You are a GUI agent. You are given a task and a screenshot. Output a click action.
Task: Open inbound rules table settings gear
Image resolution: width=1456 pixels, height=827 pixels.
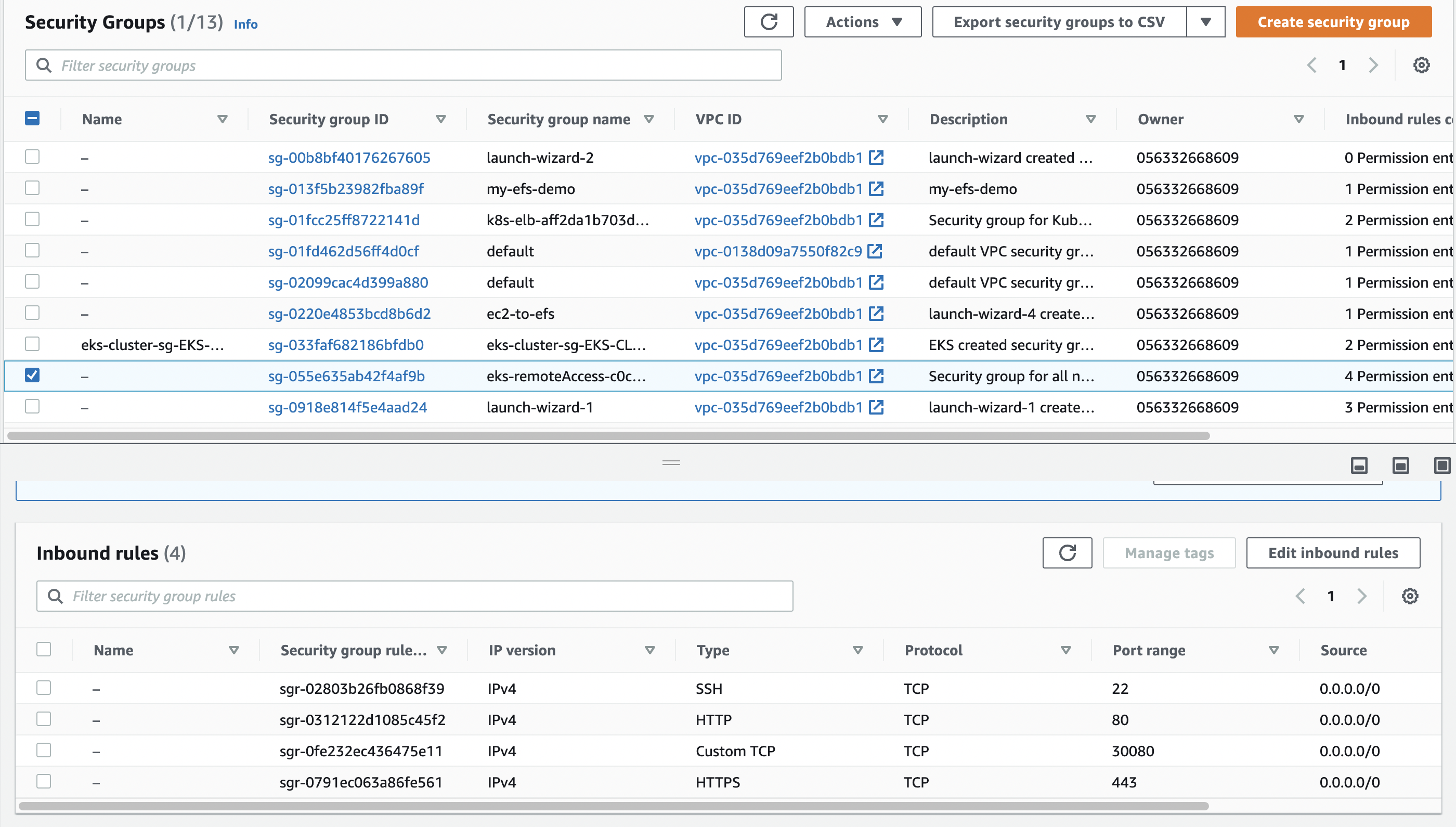coord(1409,596)
